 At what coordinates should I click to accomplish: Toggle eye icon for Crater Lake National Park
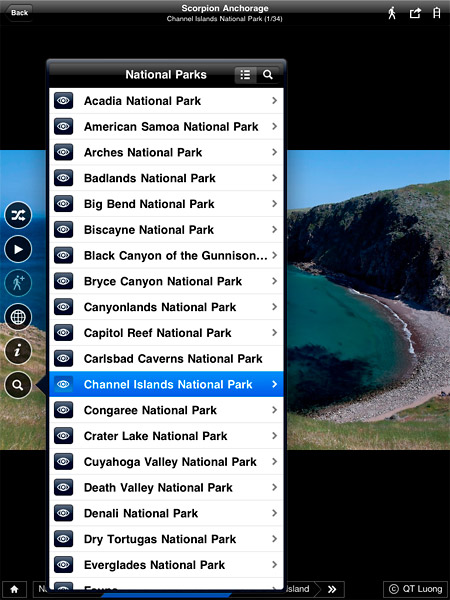coord(64,436)
